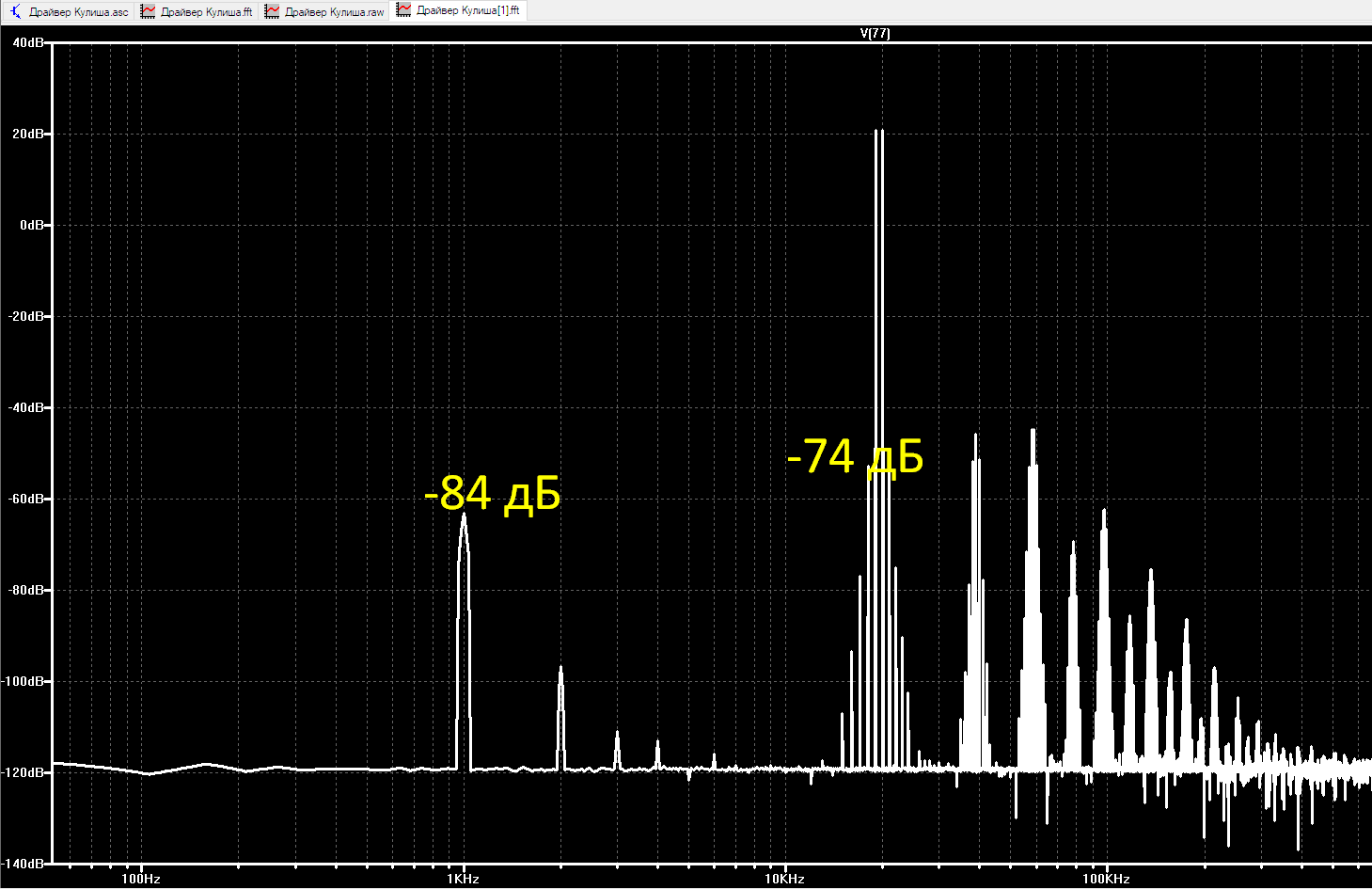Click the 100KHz frequency axis label
Viewport: 1372px width, 889px height.
click(1106, 880)
